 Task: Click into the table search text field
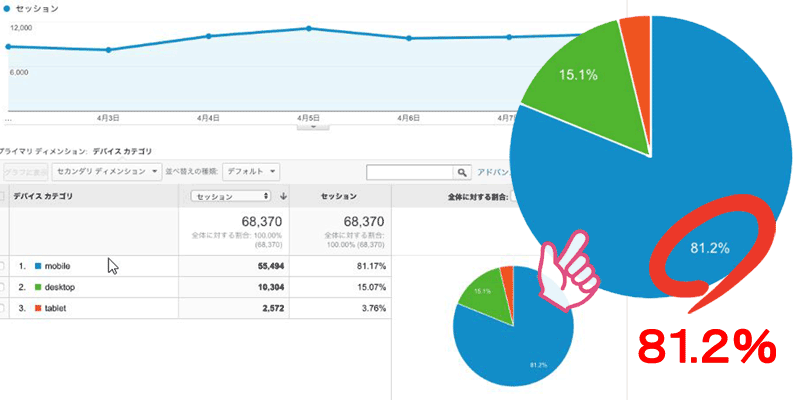(x=410, y=172)
